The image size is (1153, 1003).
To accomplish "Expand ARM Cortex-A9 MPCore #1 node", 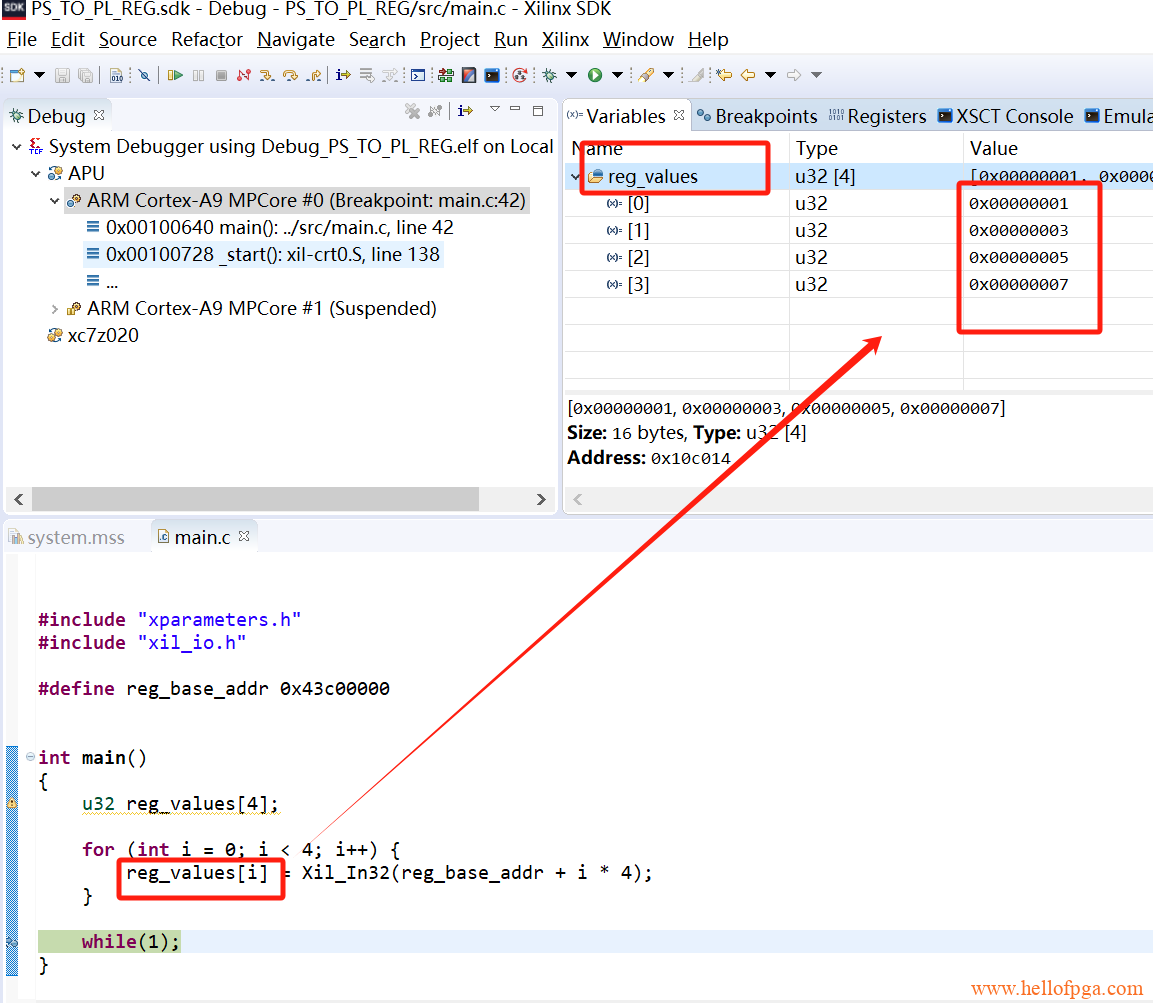I will [55, 309].
